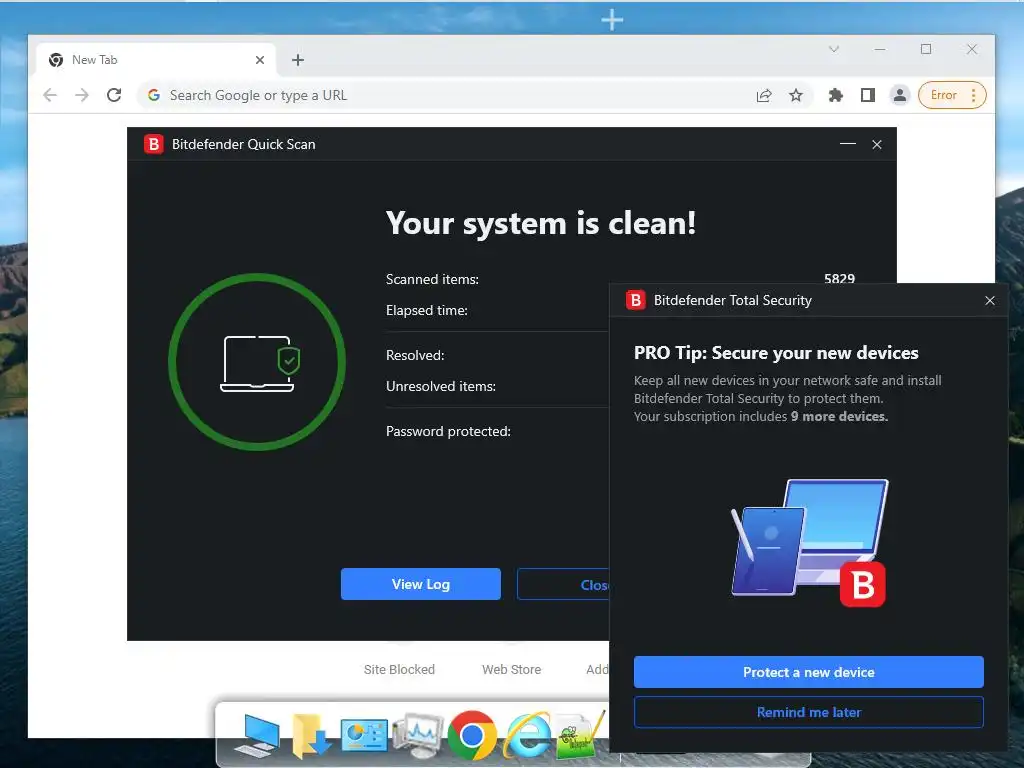Image resolution: width=1024 pixels, height=768 pixels.
Task: Open the downloads folder dock icon
Action: [310, 735]
